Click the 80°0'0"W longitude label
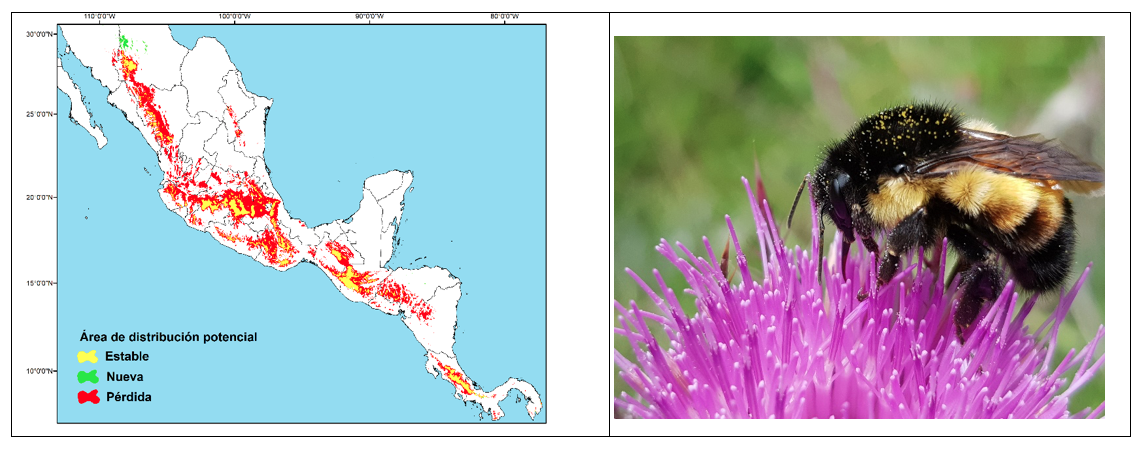 pyautogui.click(x=503, y=15)
